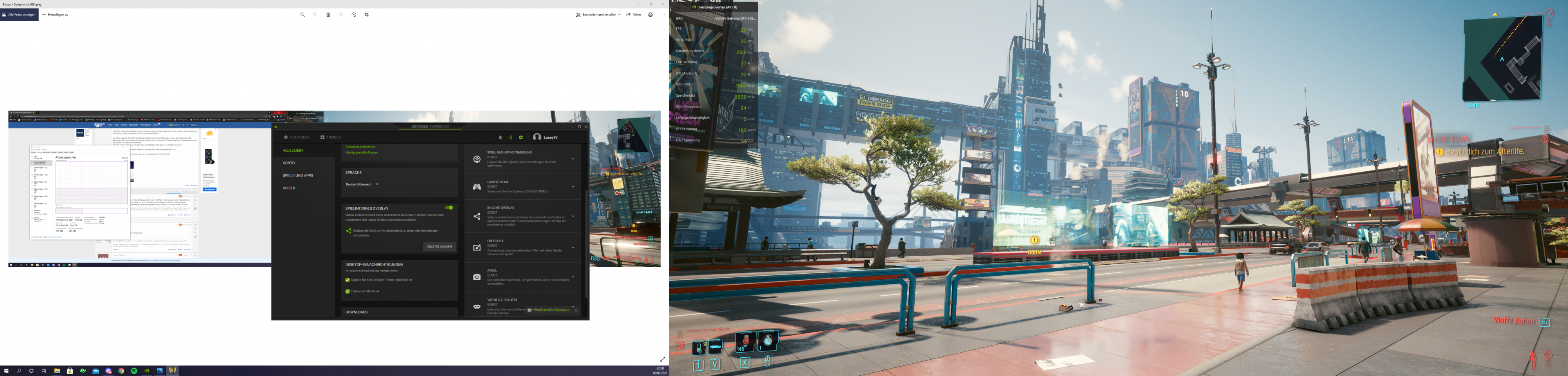Viewport: 1568px width, 376px height.
Task: Open Task View on the taskbar
Action: (x=44, y=371)
